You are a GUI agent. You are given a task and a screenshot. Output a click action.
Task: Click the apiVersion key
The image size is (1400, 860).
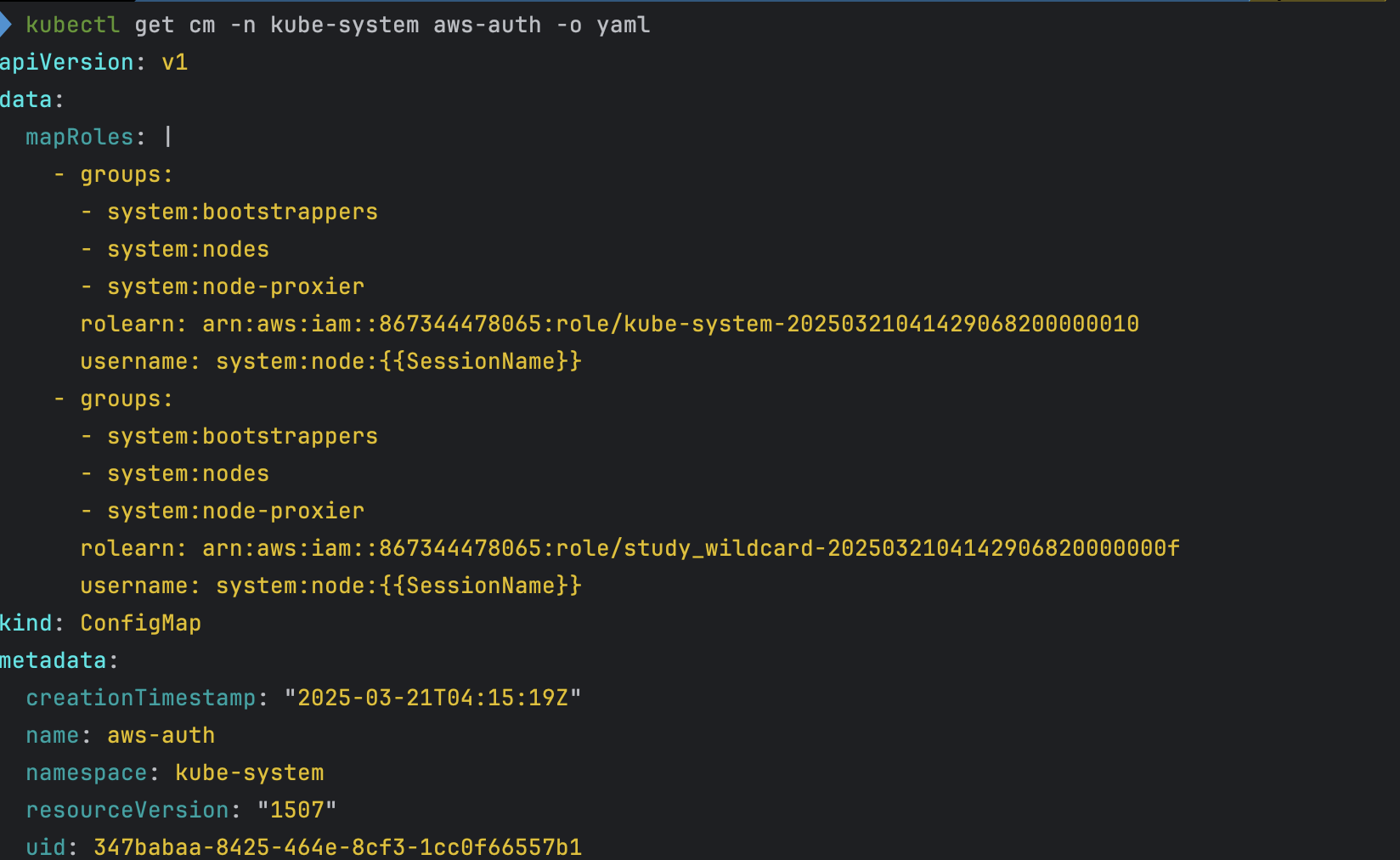[x=67, y=62]
